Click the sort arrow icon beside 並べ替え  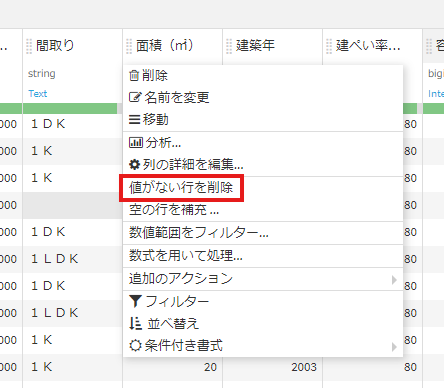[x=136, y=323]
